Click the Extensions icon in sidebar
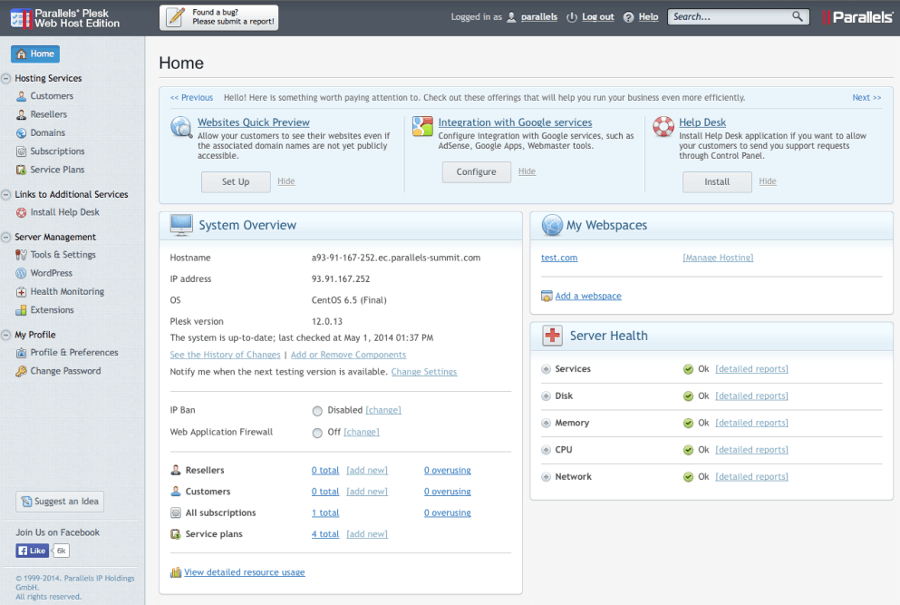 (21, 310)
